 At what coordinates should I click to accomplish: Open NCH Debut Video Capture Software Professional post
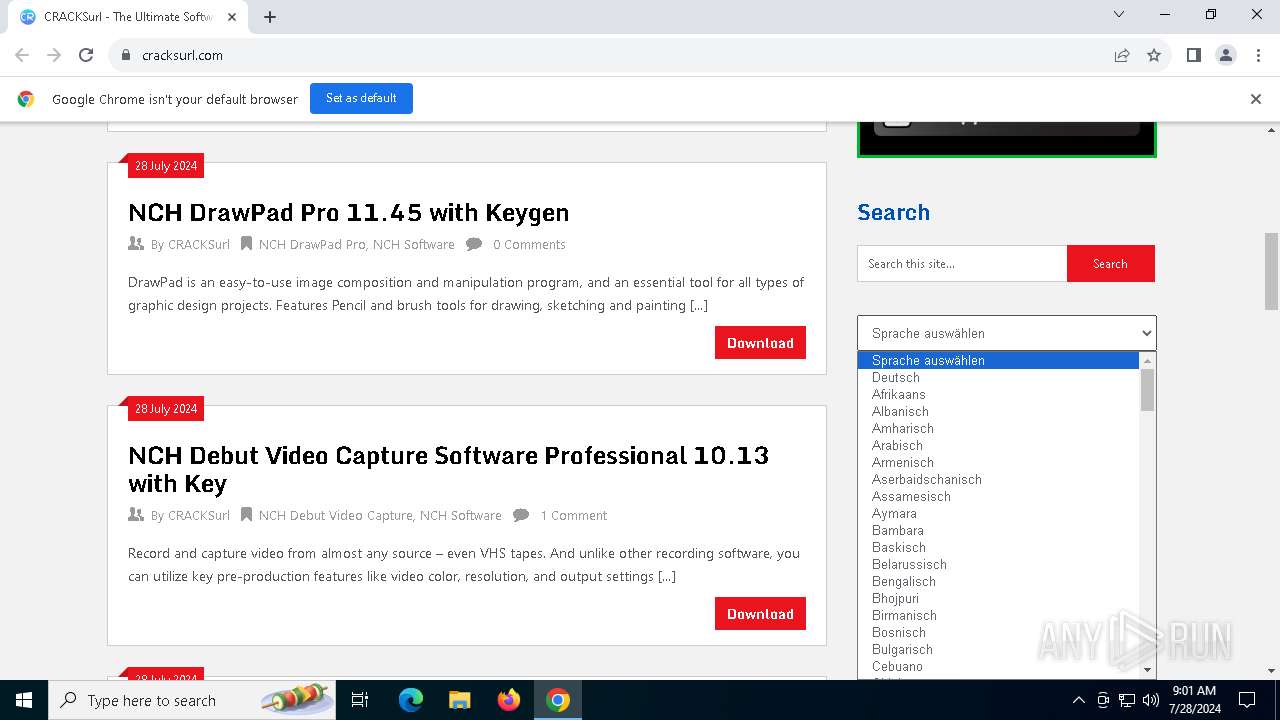[x=448, y=469]
